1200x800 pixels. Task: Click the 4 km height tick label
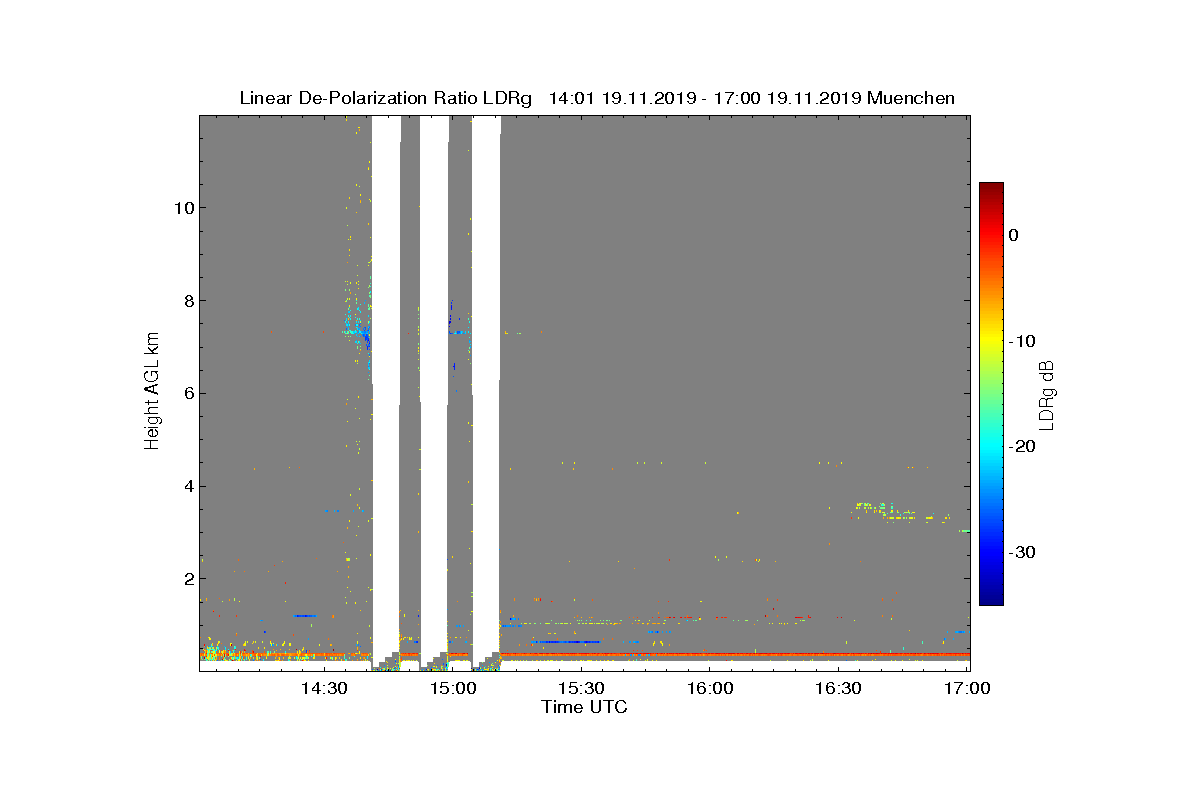188,486
